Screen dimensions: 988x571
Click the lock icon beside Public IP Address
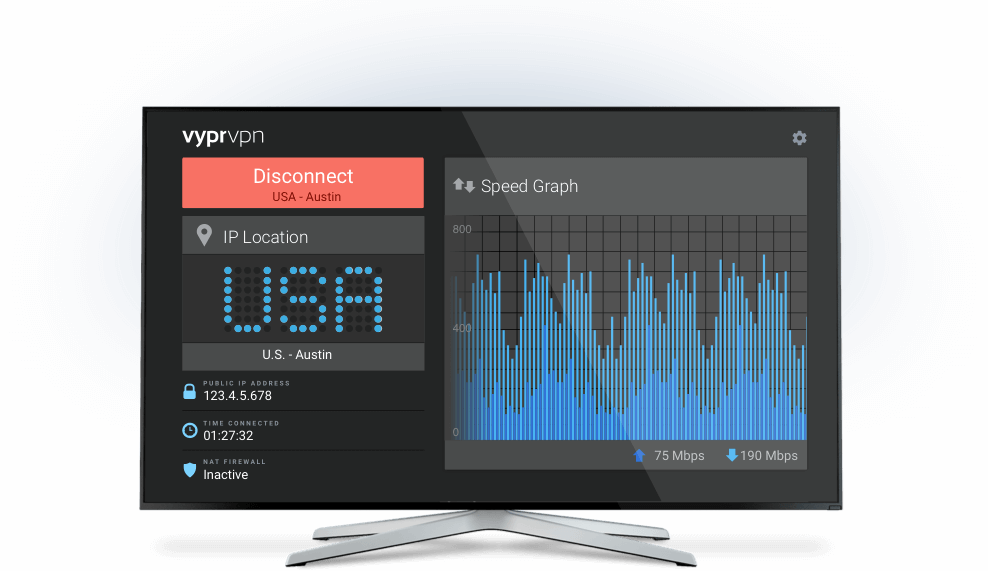[x=189, y=391]
